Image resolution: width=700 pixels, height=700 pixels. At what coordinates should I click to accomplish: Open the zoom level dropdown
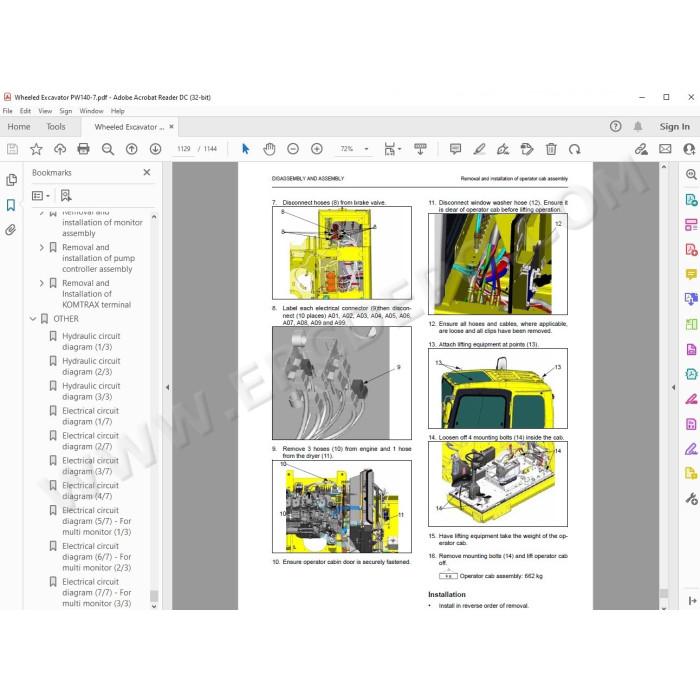(x=367, y=149)
